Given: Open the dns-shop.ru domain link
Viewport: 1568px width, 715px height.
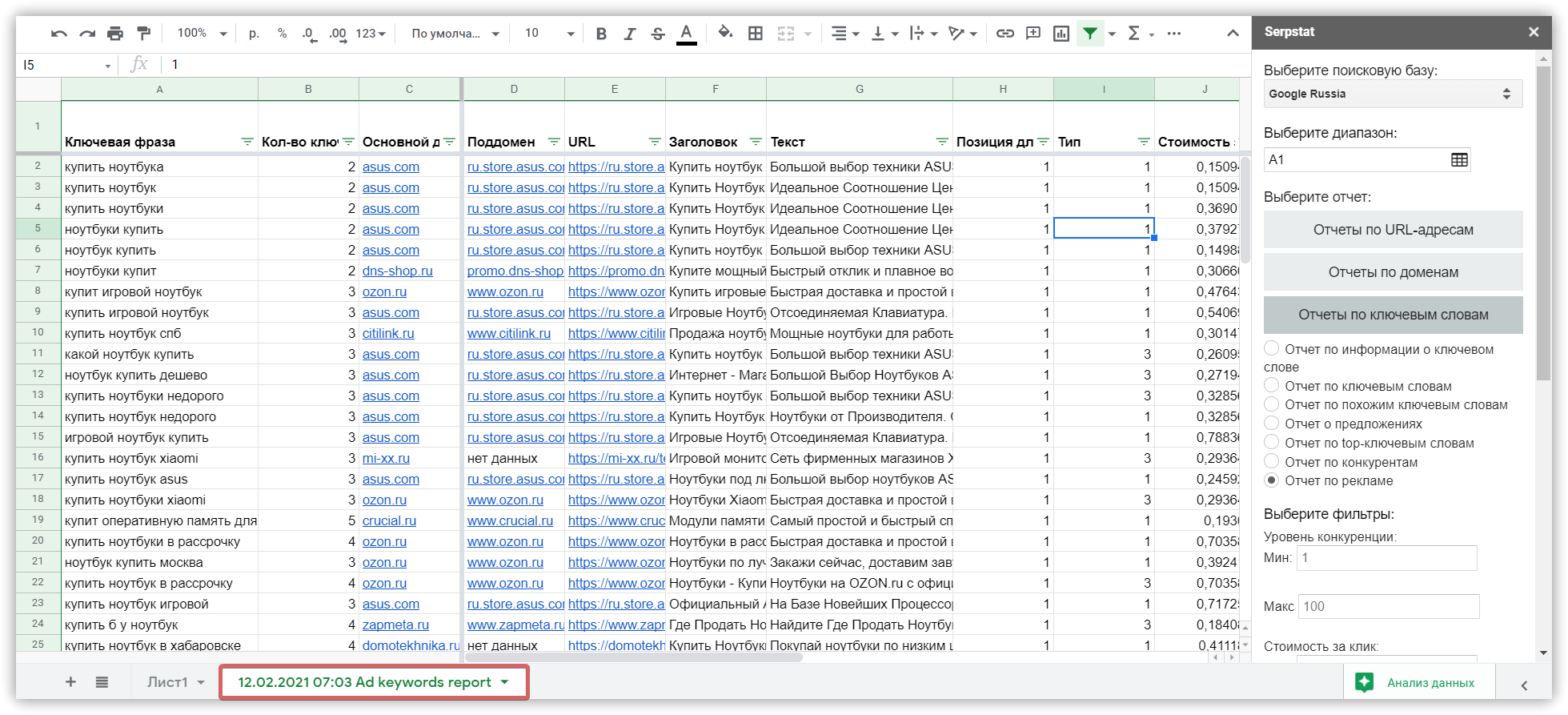Looking at the screenshot, I should point(397,271).
